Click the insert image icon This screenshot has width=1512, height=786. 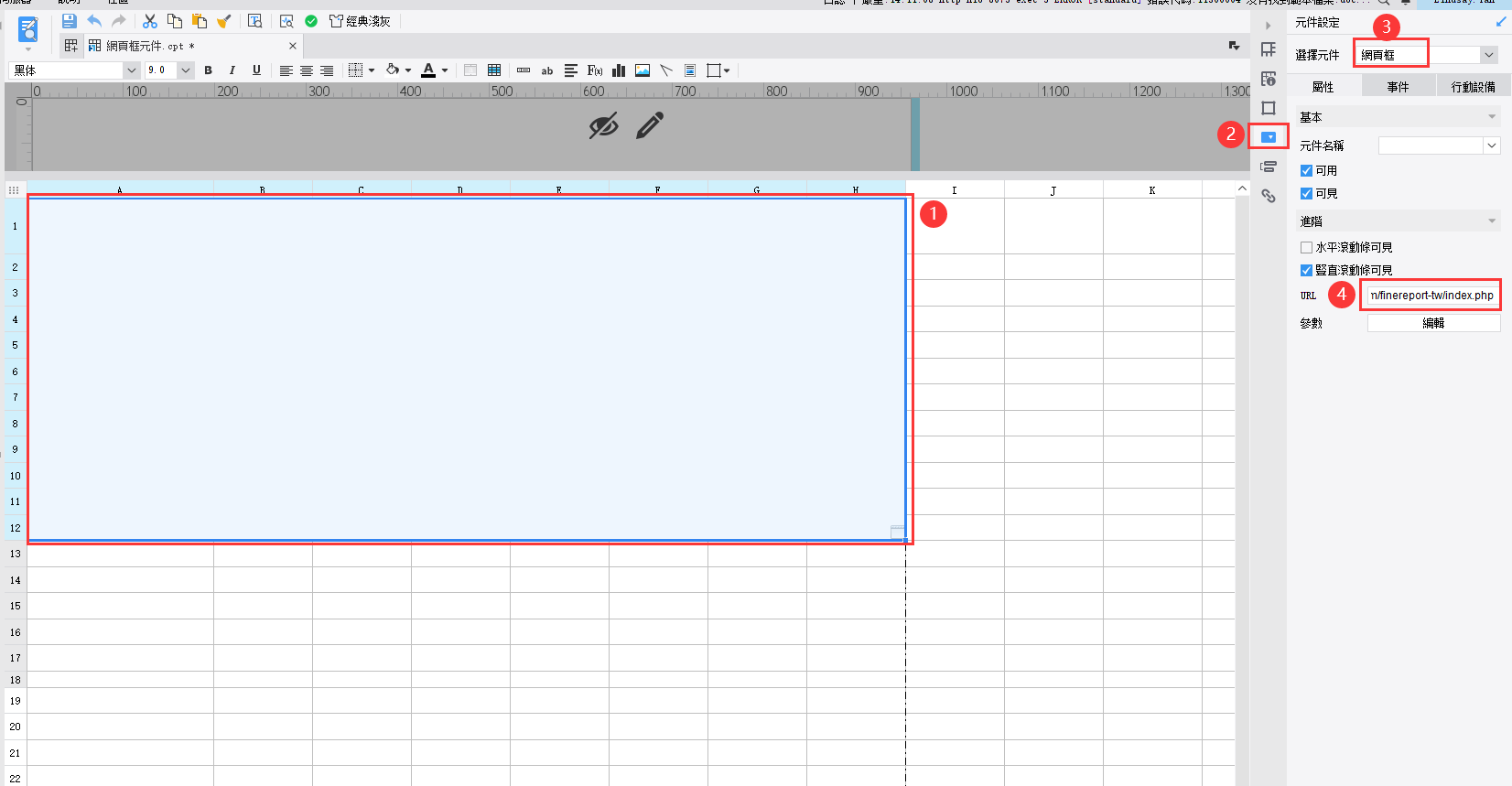click(x=643, y=70)
